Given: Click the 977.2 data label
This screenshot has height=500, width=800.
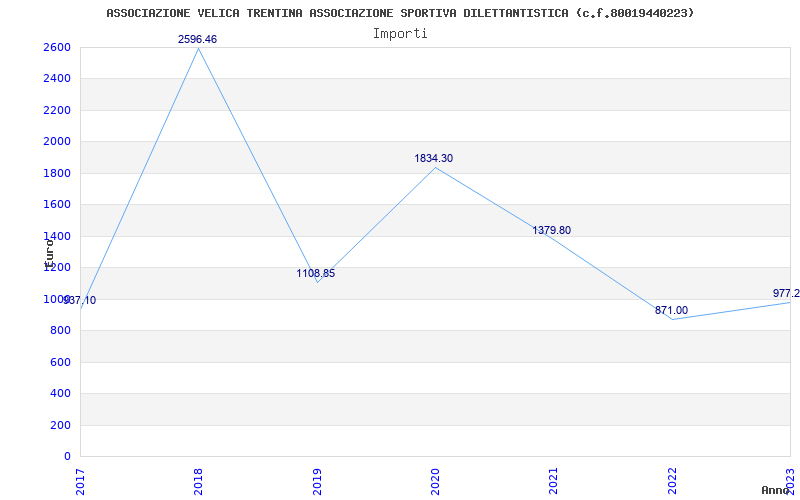Looking at the screenshot, I should [786, 294].
